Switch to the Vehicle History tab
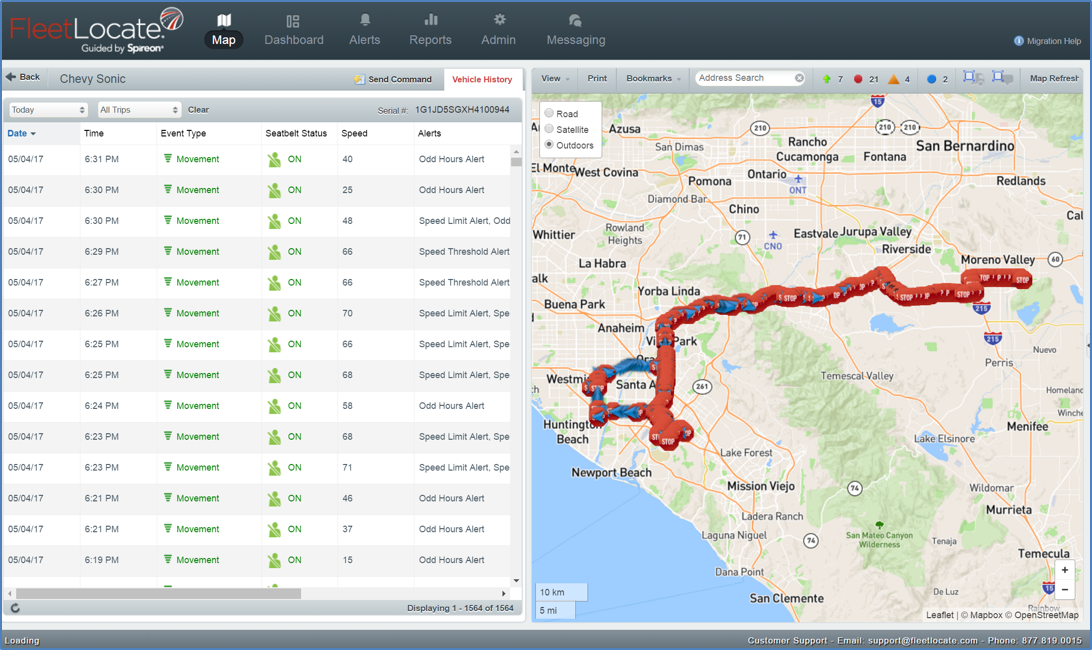The image size is (1092, 650). click(482, 79)
